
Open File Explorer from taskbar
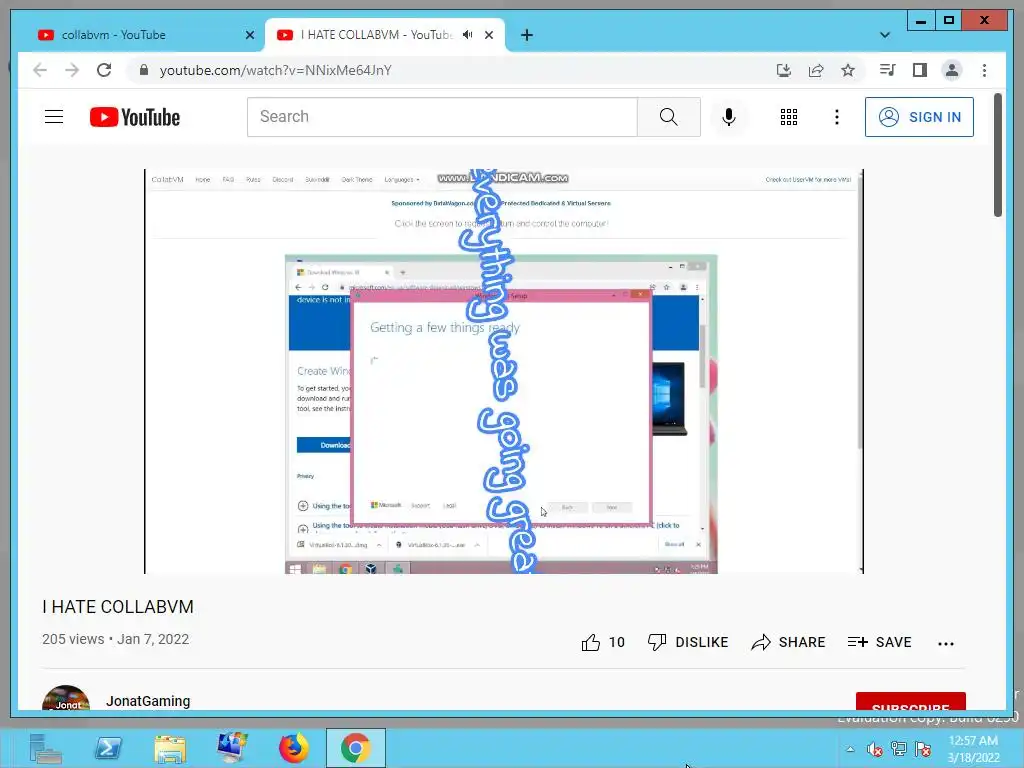pyautogui.click(x=170, y=748)
